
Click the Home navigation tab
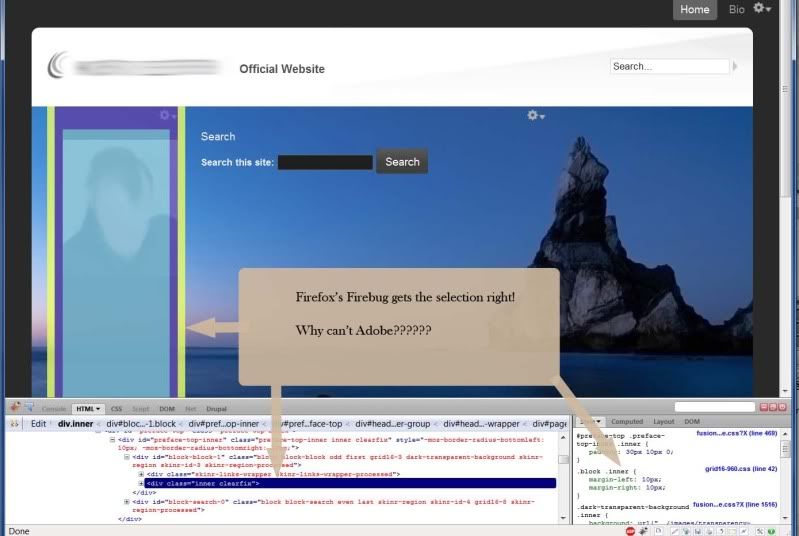click(x=694, y=10)
